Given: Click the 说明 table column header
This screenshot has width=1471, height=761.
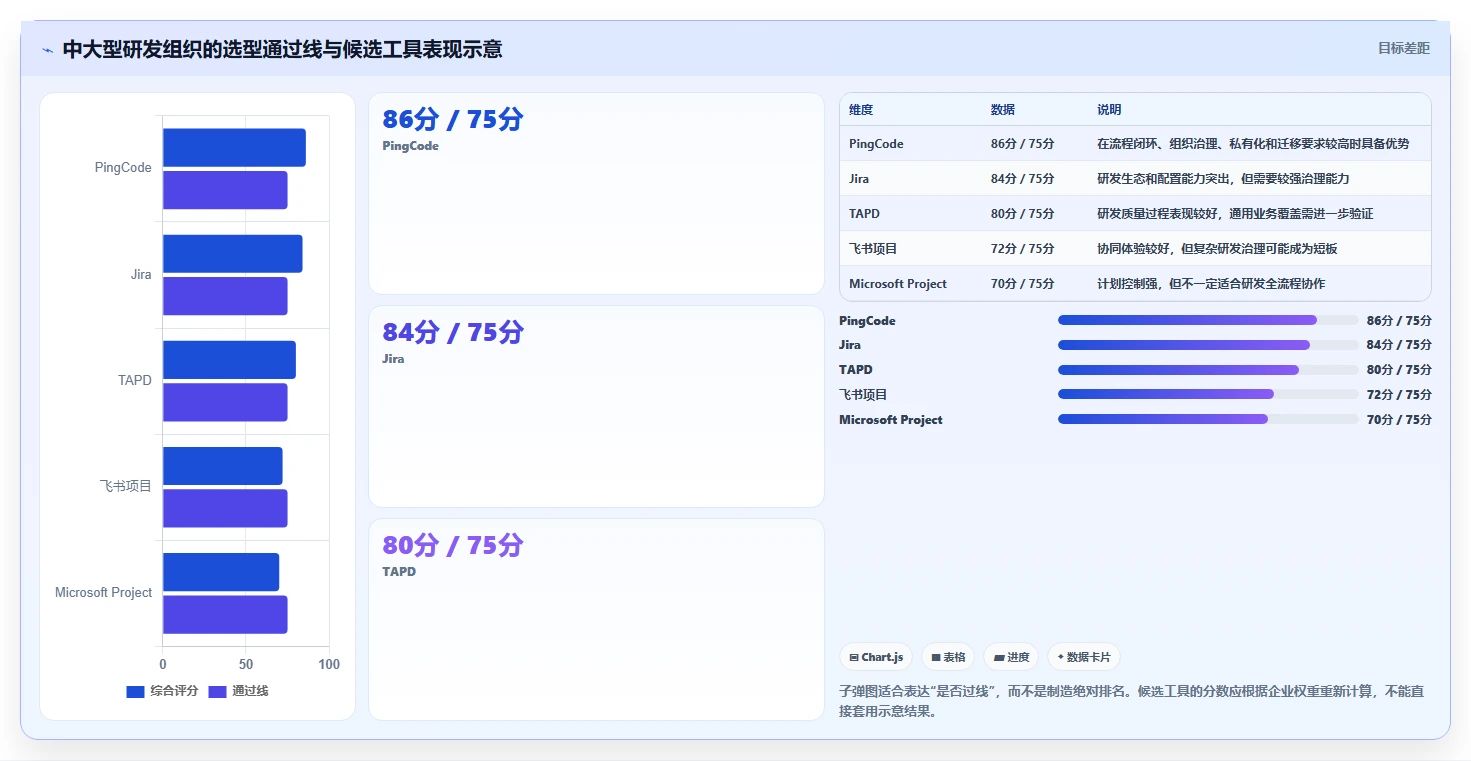Looking at the screenshot, I should coord(1109,110).
